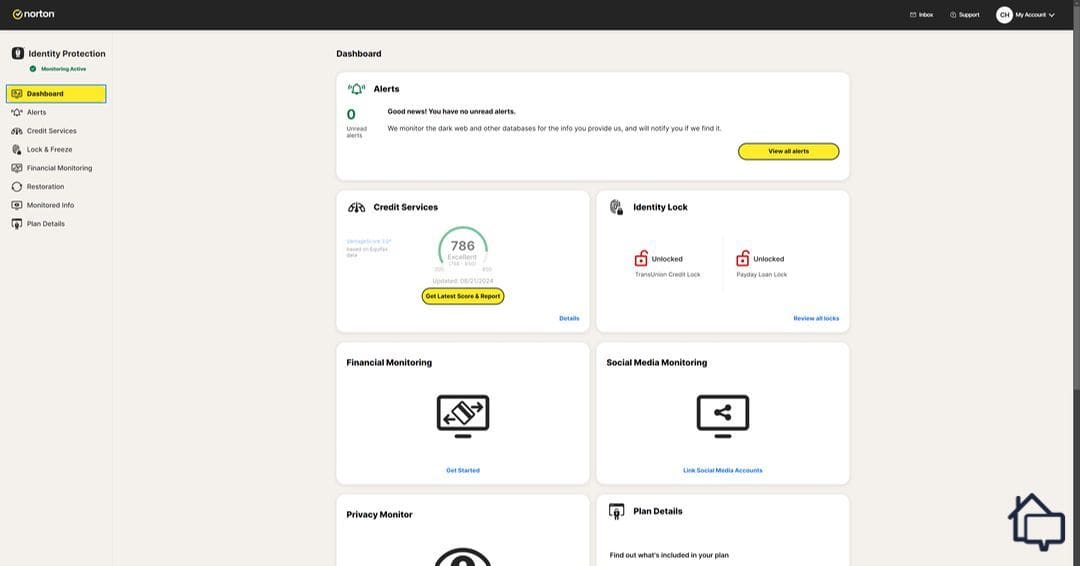
Task: Click the Plan Details card icon
Action: (616, 511)
